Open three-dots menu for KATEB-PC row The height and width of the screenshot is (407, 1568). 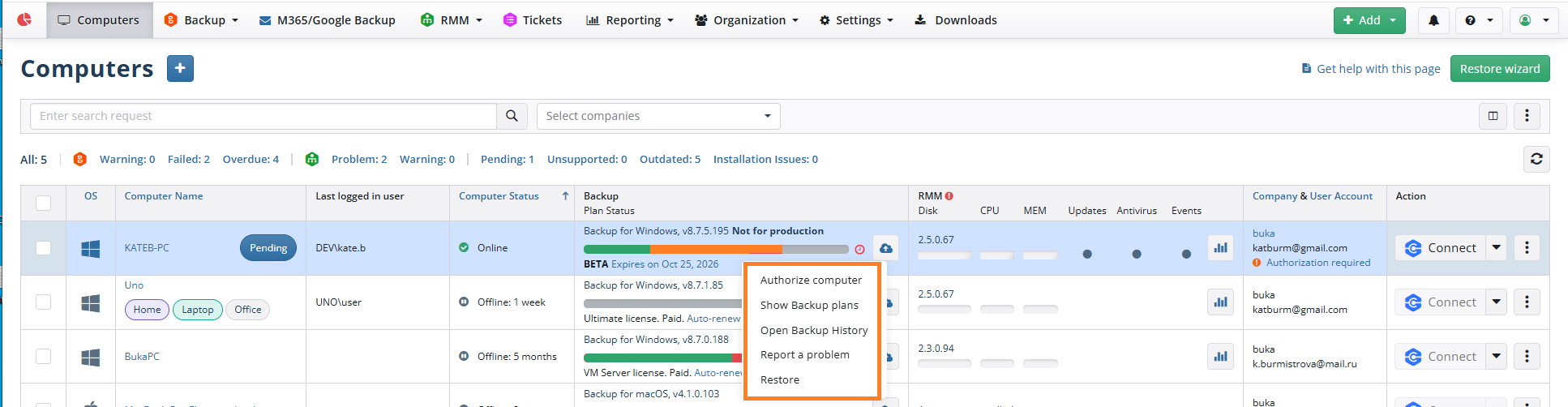[x=1527, y=248]
